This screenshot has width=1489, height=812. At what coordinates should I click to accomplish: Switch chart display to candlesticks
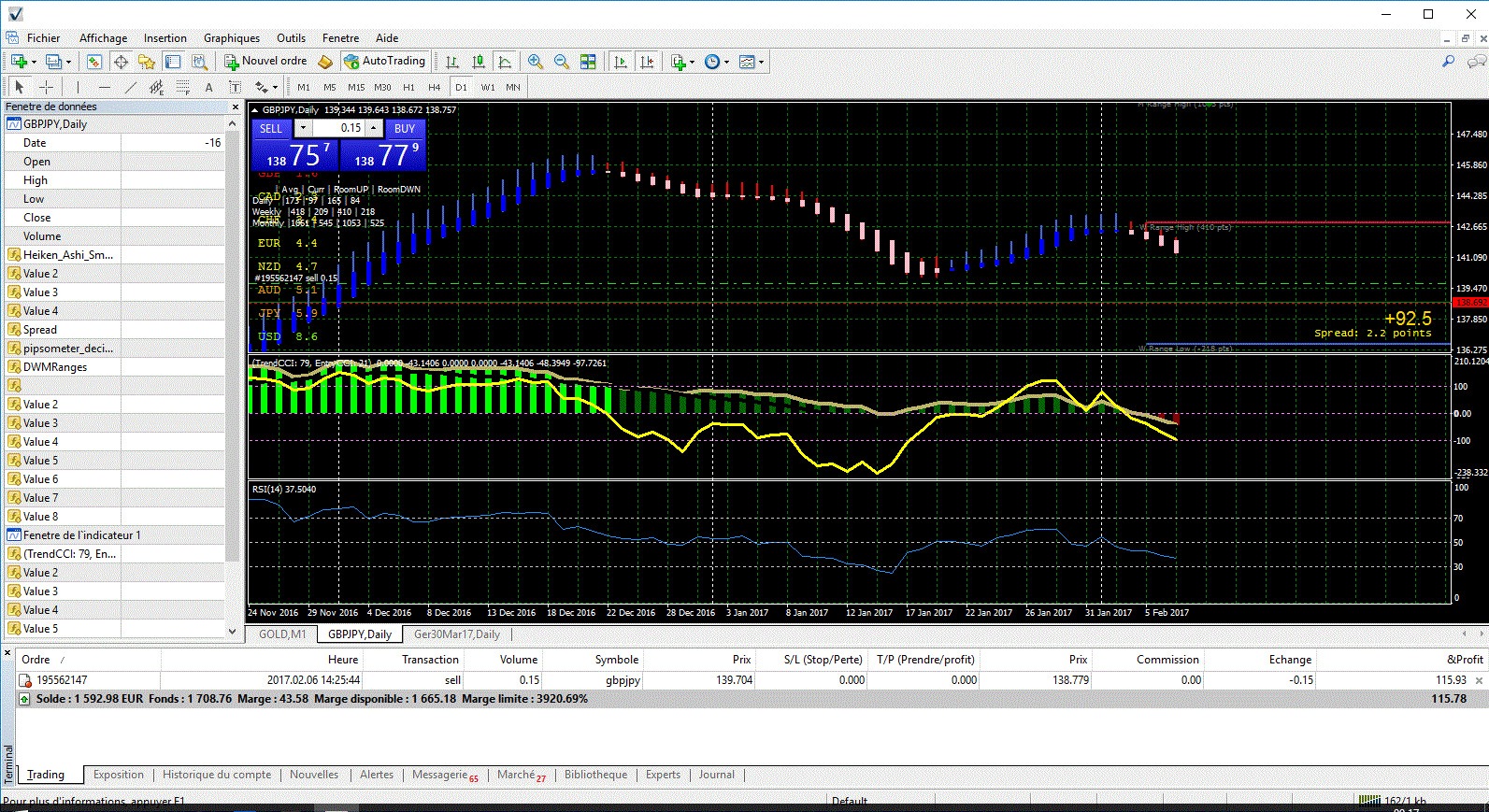[479, 62]
